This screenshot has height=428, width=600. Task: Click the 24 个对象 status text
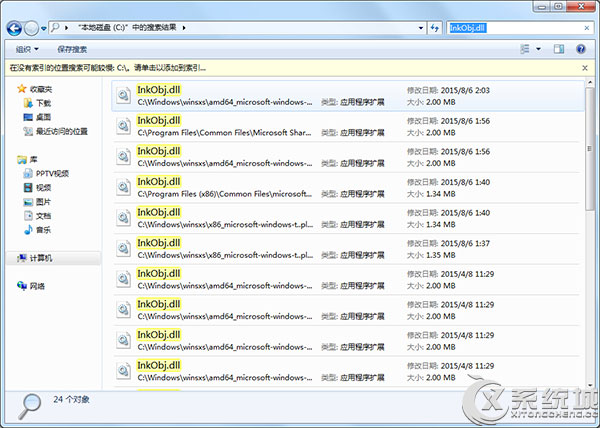(x=72, y=399)
